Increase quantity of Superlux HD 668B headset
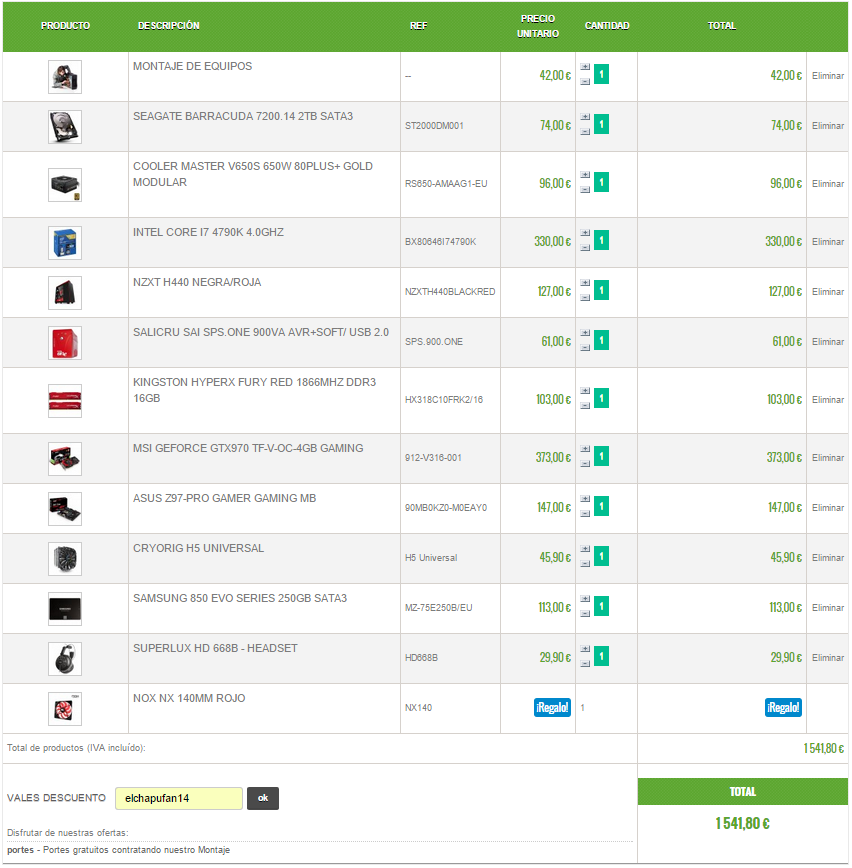Screen dimensions: 852x868 coord(585,649)
